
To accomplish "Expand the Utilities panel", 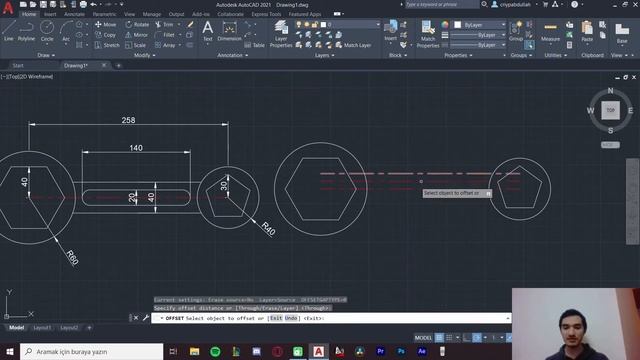I will coord(556,55).
